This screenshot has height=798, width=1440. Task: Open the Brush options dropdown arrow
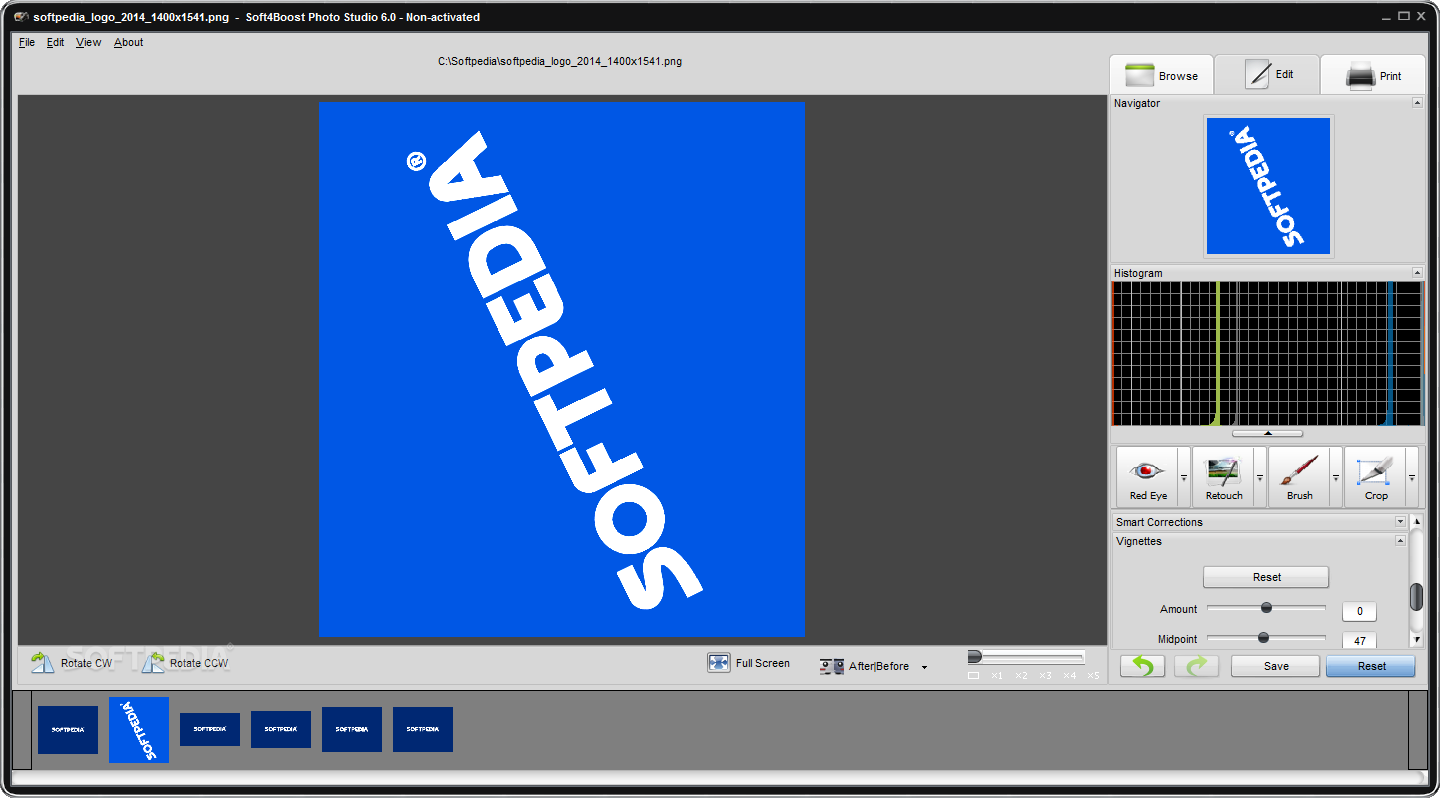click(1336, 477)
